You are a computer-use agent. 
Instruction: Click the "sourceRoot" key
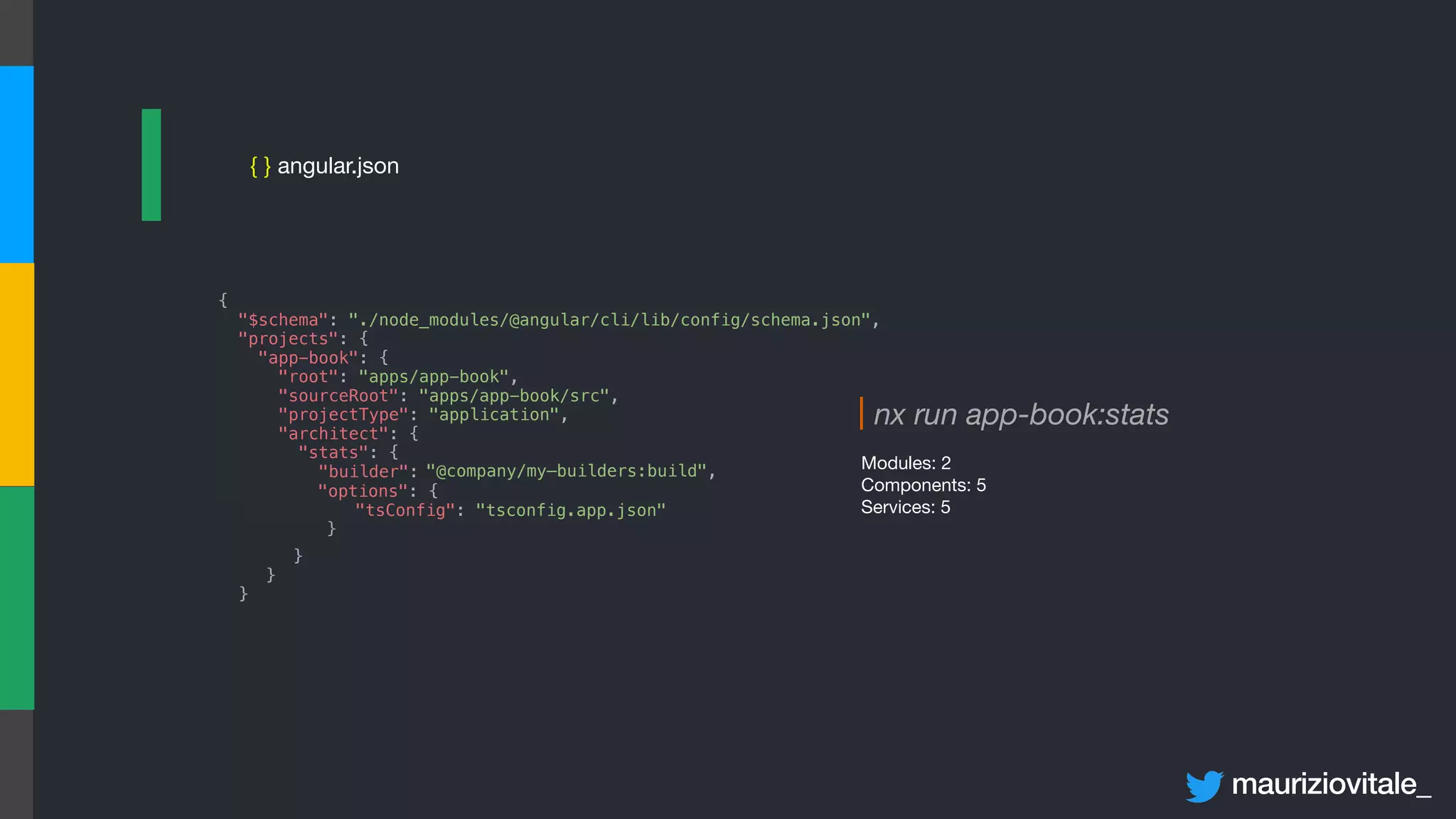[x=338, y=396]
